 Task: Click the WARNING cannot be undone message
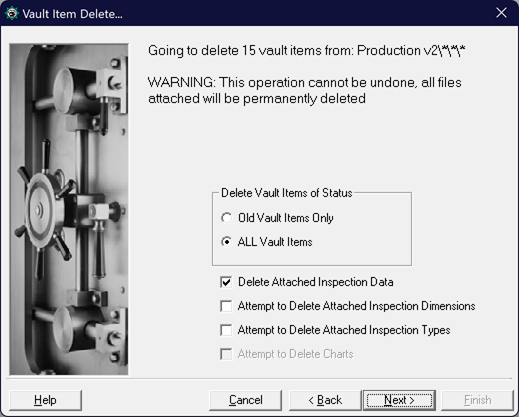305,90
